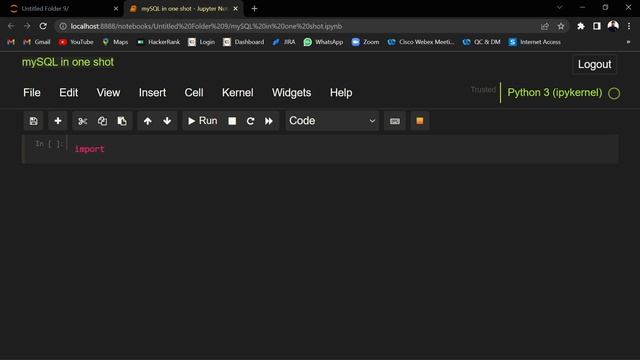Reload the current page

tap(43, 26)
